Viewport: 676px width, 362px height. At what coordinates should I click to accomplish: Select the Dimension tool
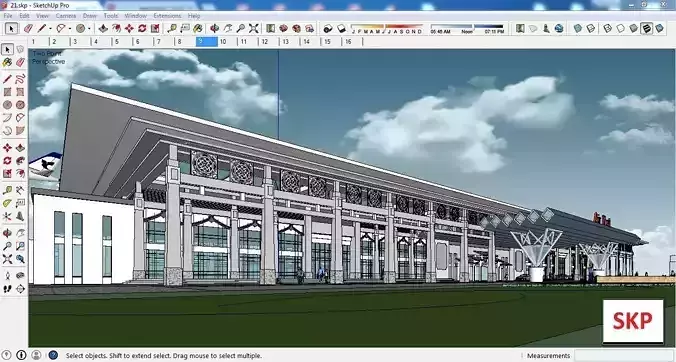coord(20,190)
